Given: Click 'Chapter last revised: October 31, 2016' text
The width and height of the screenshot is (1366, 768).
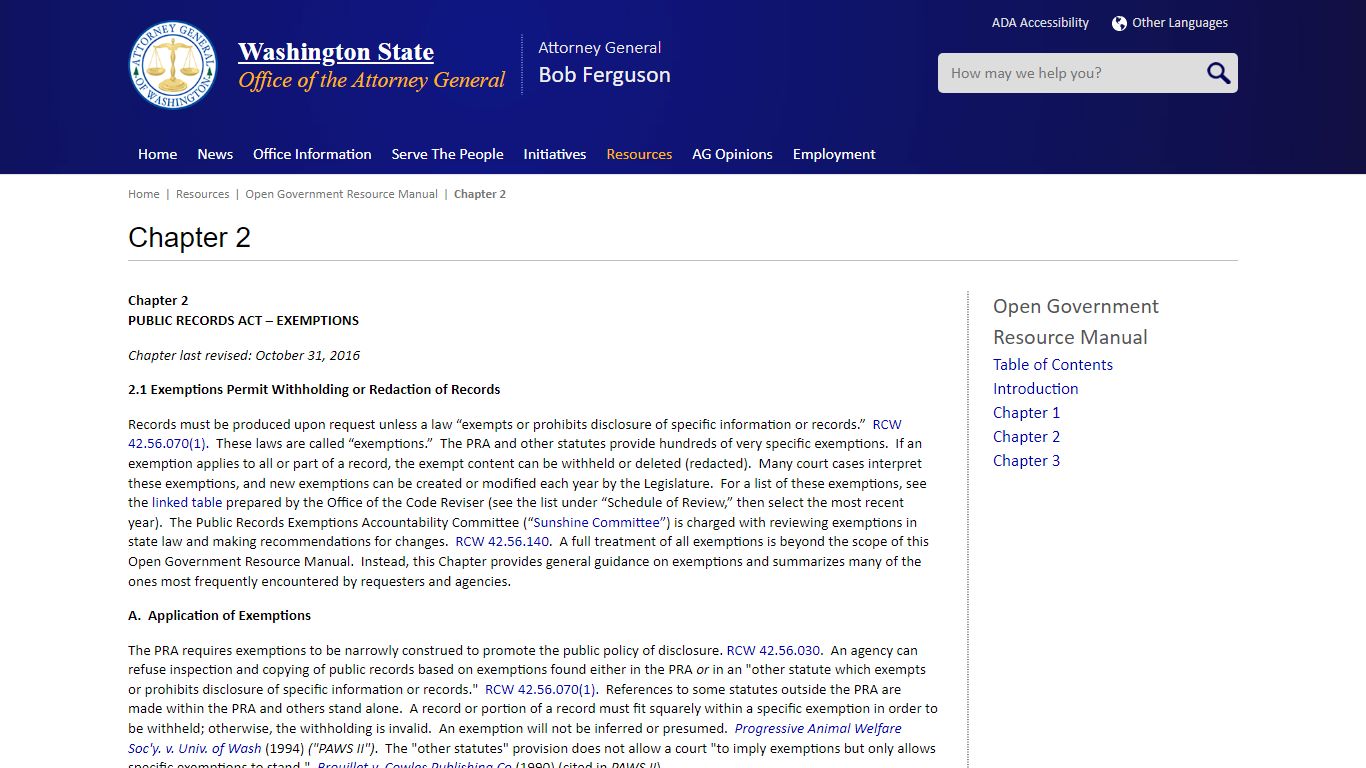Looking at the screenshot, I should 244,355.
